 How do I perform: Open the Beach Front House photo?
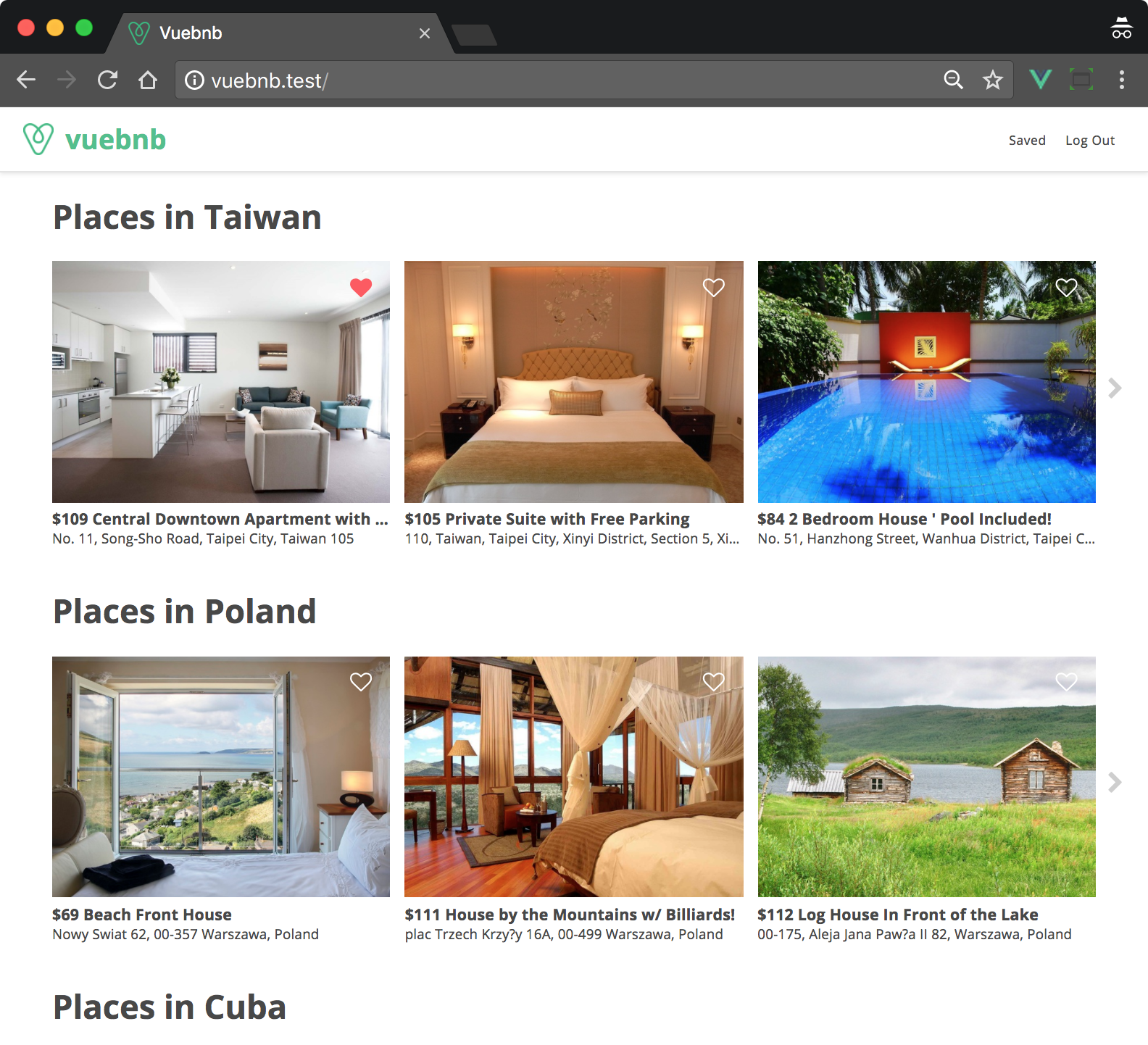(x=221, y=777)
